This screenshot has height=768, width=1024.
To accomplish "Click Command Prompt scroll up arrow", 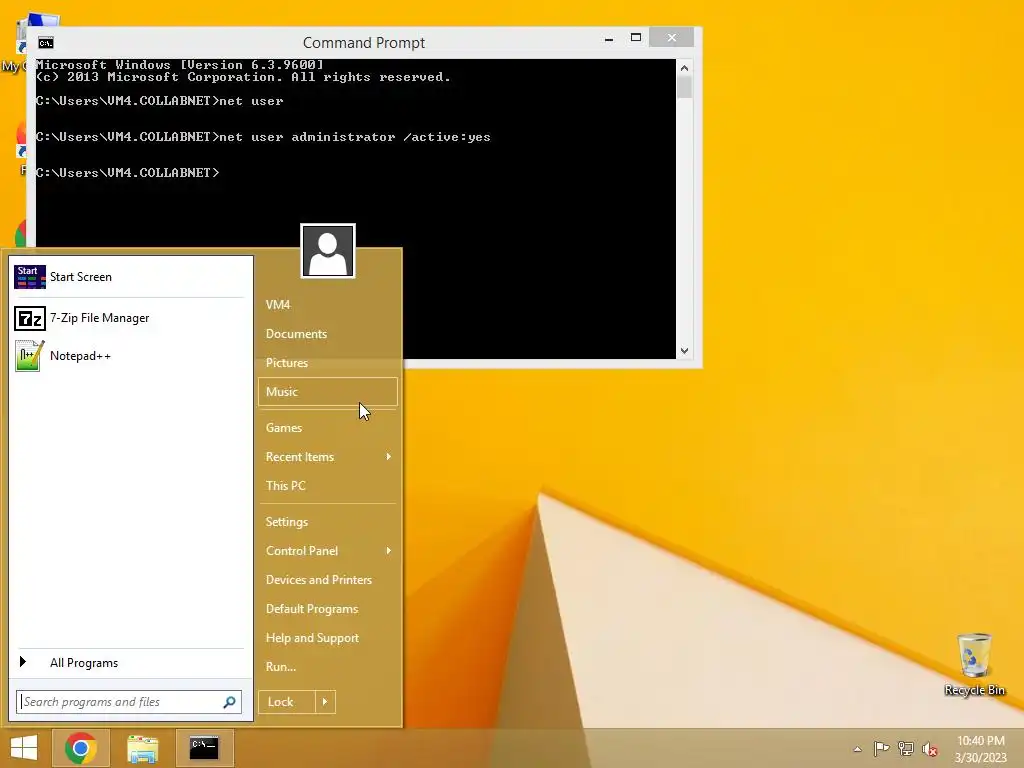I will tap(684, 68).
